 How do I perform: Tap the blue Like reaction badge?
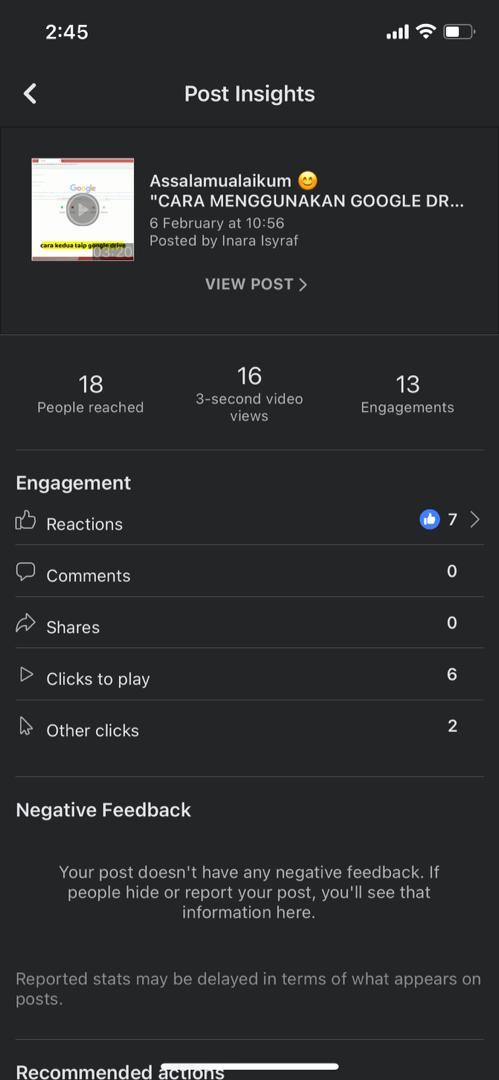[429, 520]
